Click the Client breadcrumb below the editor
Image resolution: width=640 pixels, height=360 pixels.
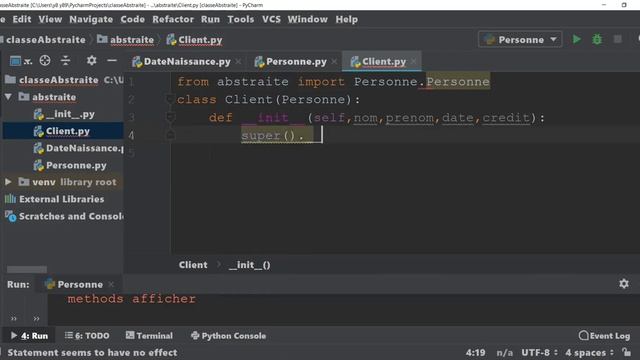coord(193,265)
